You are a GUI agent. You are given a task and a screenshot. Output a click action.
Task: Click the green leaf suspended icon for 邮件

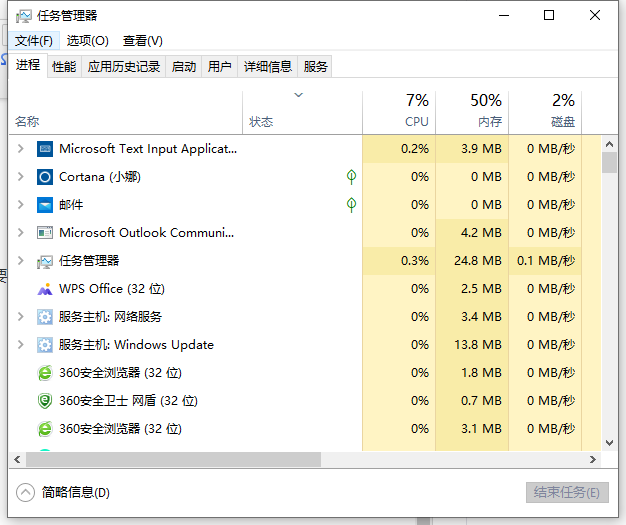point(351,205)
